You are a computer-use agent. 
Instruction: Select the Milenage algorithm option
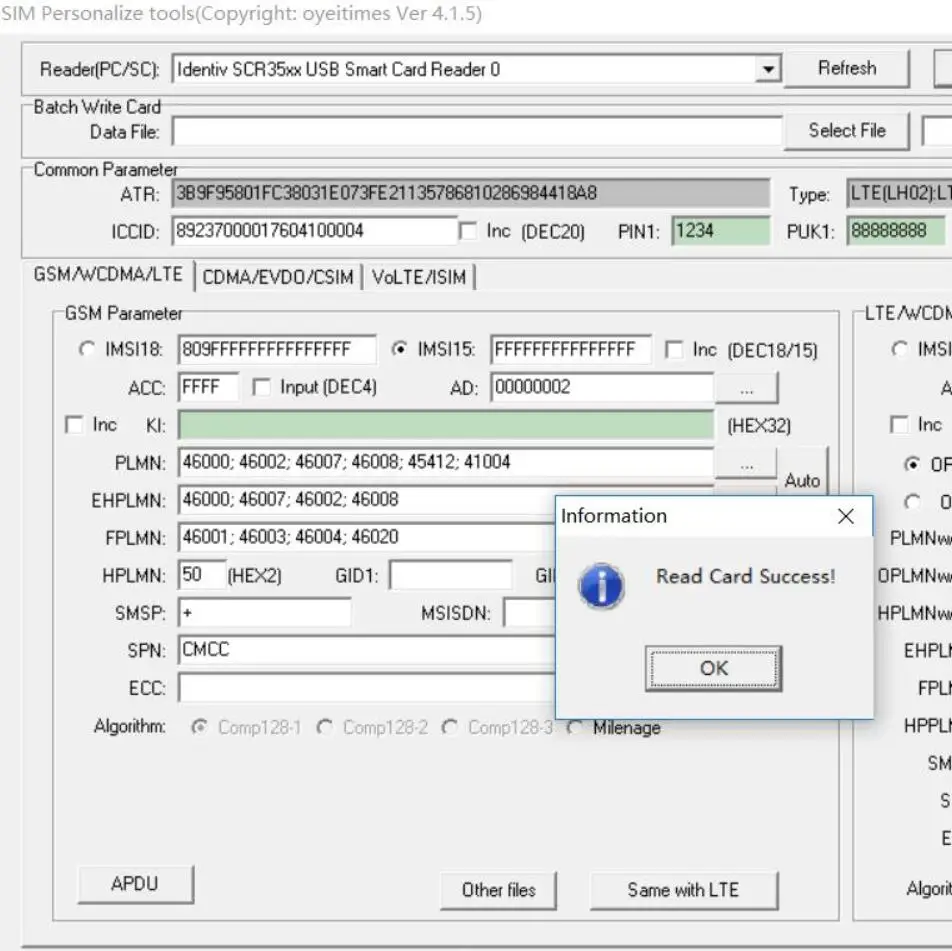click(573, 728)
